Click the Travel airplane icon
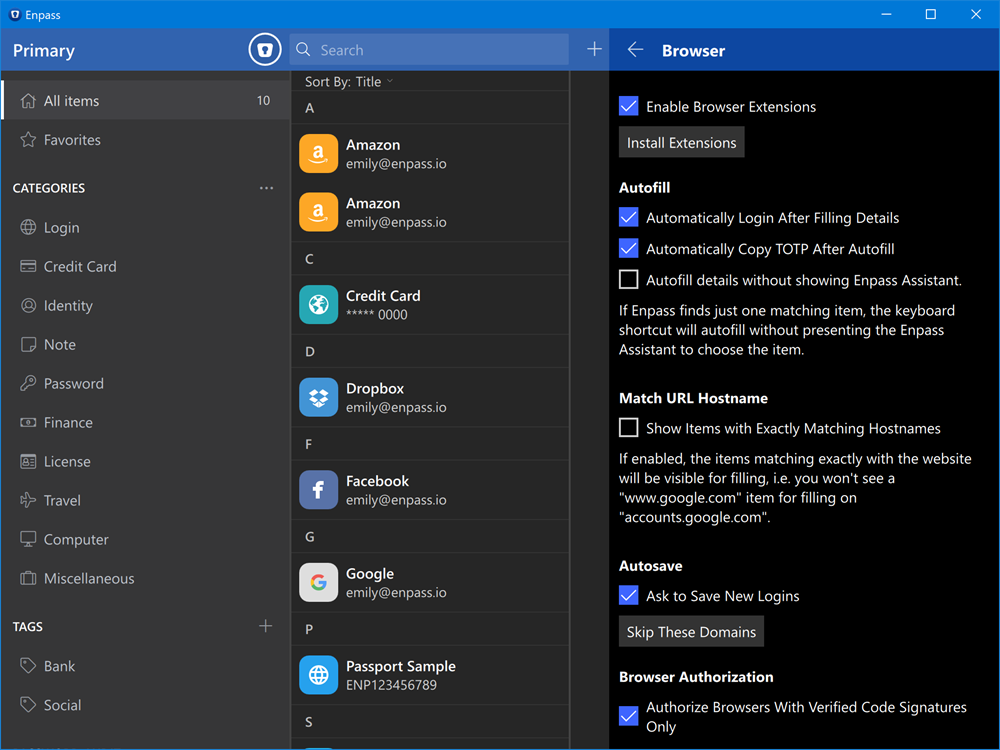Image resolution: width=1000 pixels, height=750 pixels. [28, 500]
